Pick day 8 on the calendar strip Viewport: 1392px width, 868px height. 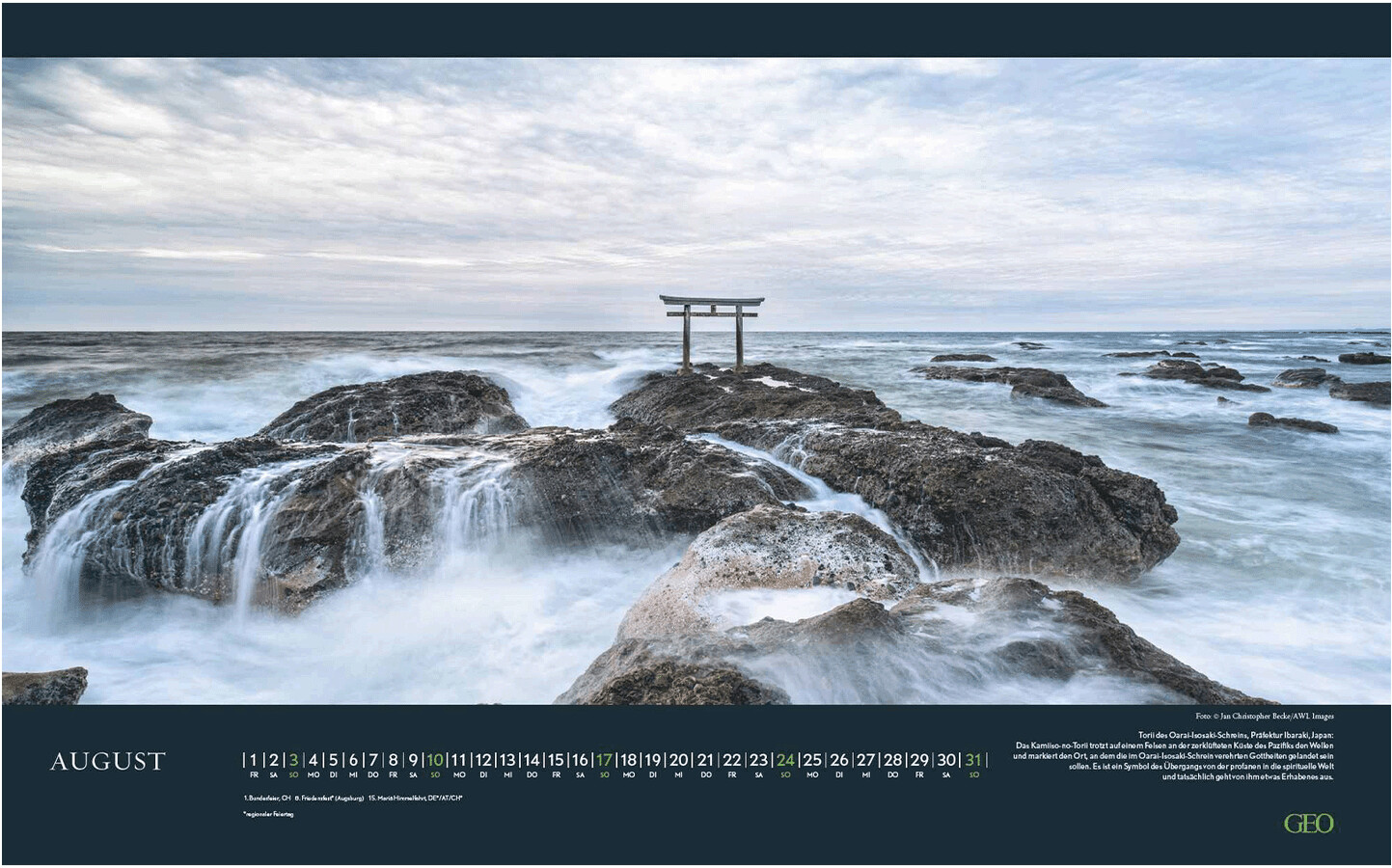[x=393, y=760]
